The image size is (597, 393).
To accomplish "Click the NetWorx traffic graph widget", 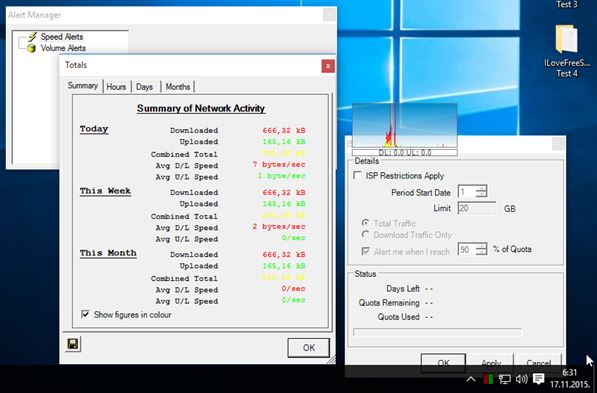I will tap(404, 125).
